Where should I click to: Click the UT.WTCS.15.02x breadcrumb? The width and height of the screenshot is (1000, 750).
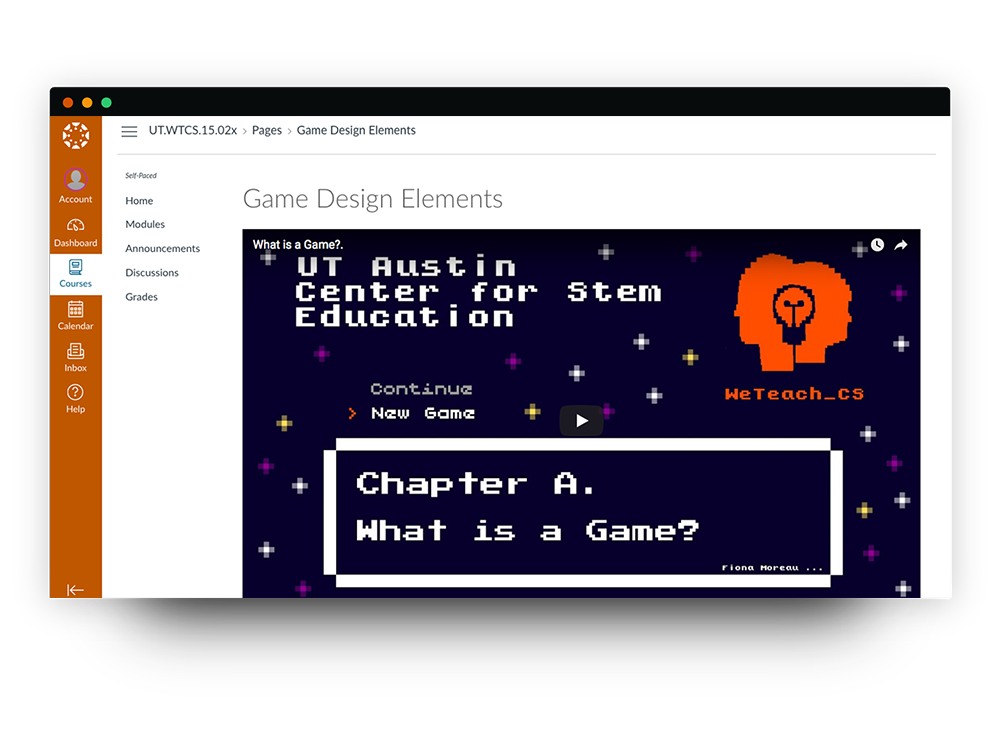[193, 130]
